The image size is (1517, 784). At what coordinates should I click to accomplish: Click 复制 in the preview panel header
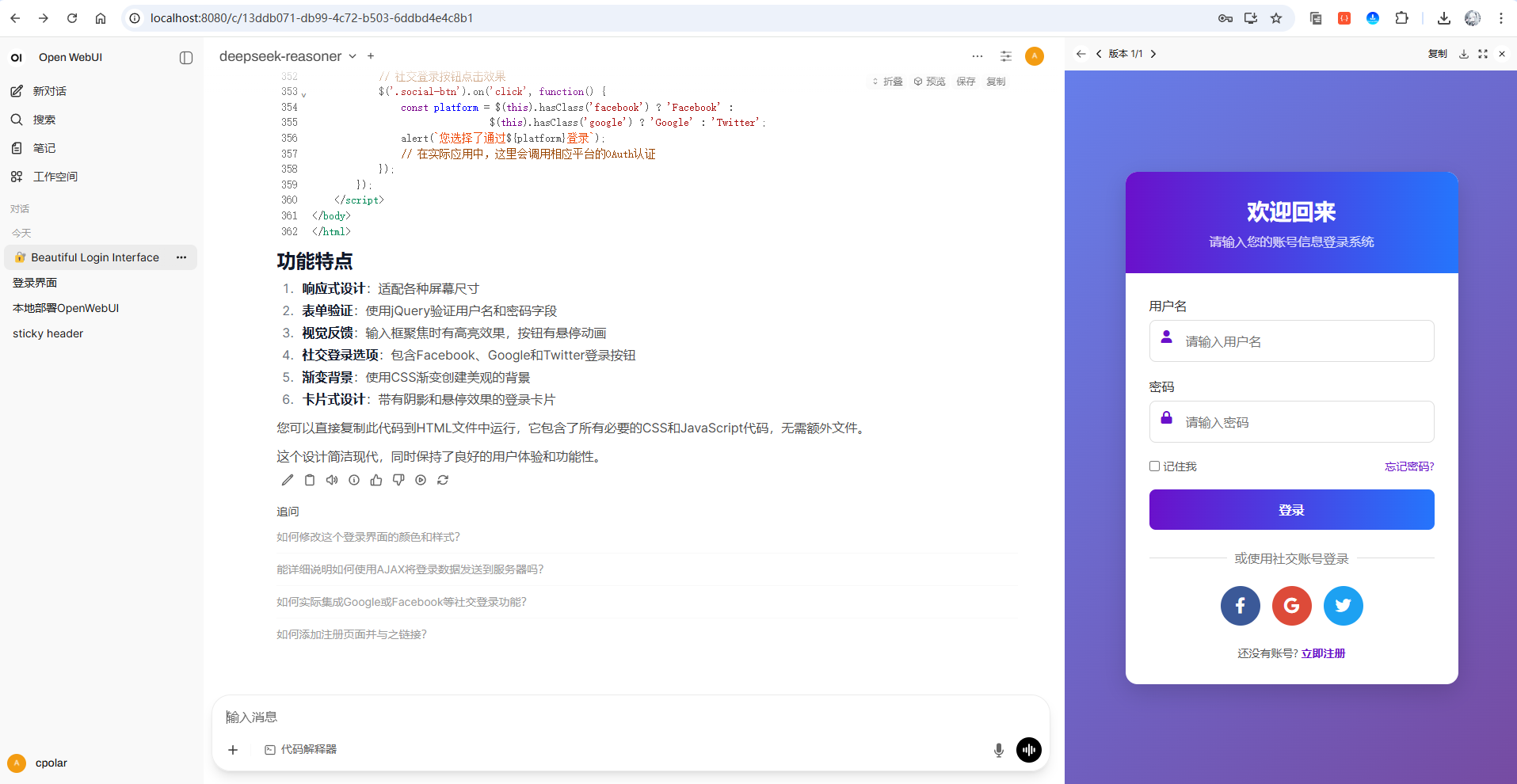(1437, 54)
